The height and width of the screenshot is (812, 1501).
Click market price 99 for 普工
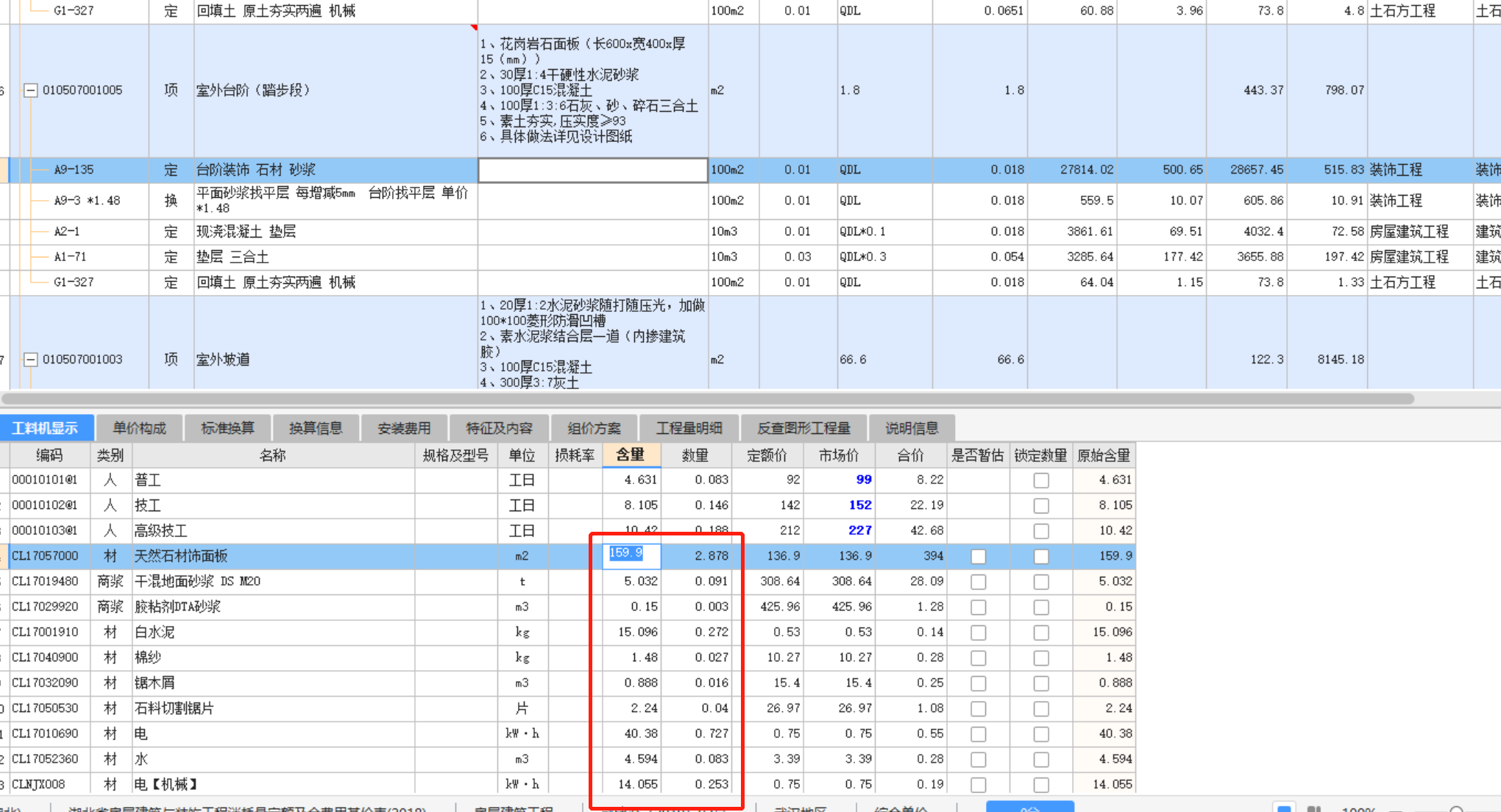coord(864,480)
